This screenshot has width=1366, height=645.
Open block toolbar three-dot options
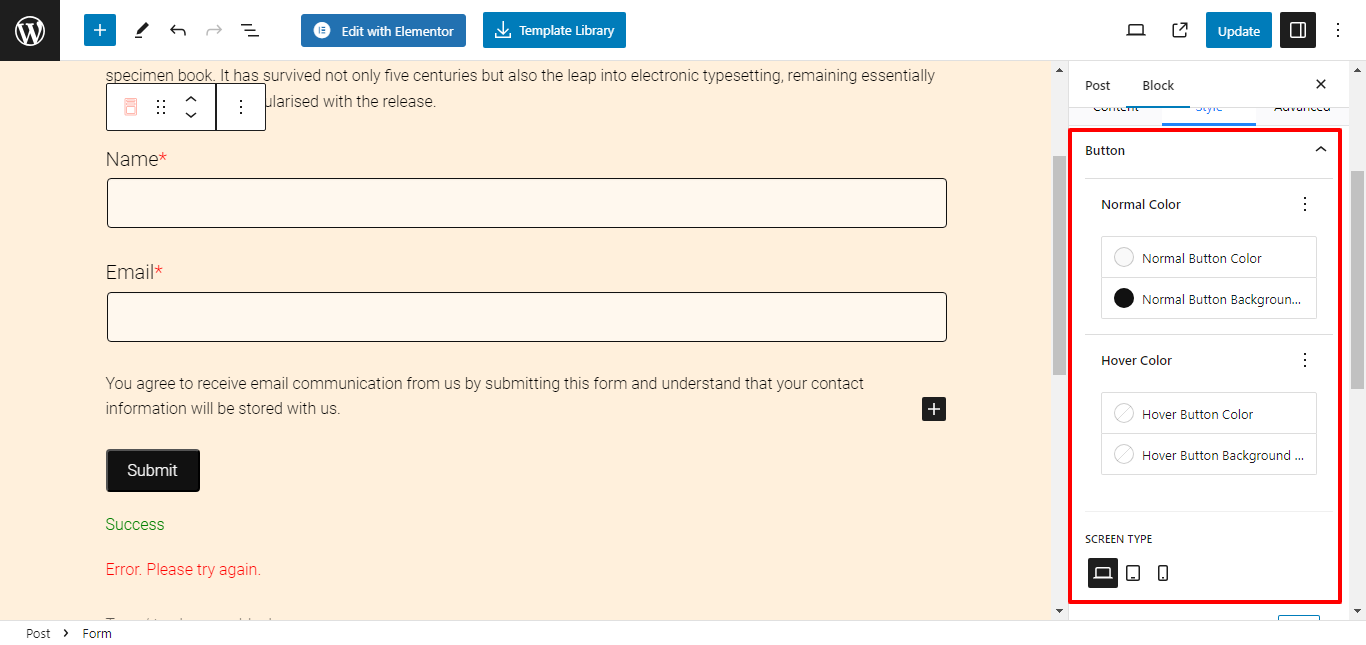(x=240, y=107)
